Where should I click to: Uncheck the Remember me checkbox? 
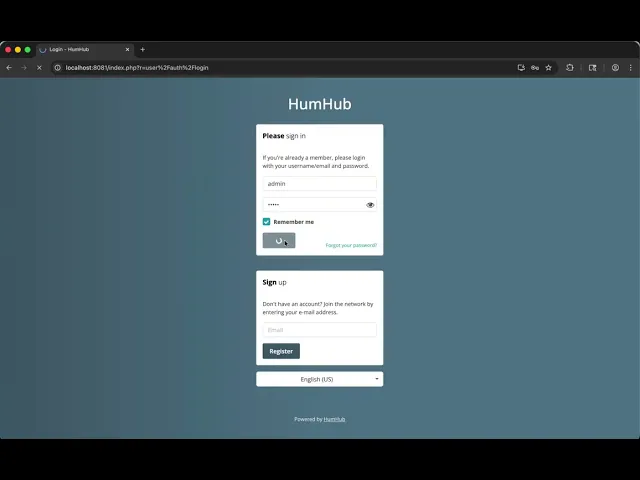pyautogui.click(x=267, y=222)
